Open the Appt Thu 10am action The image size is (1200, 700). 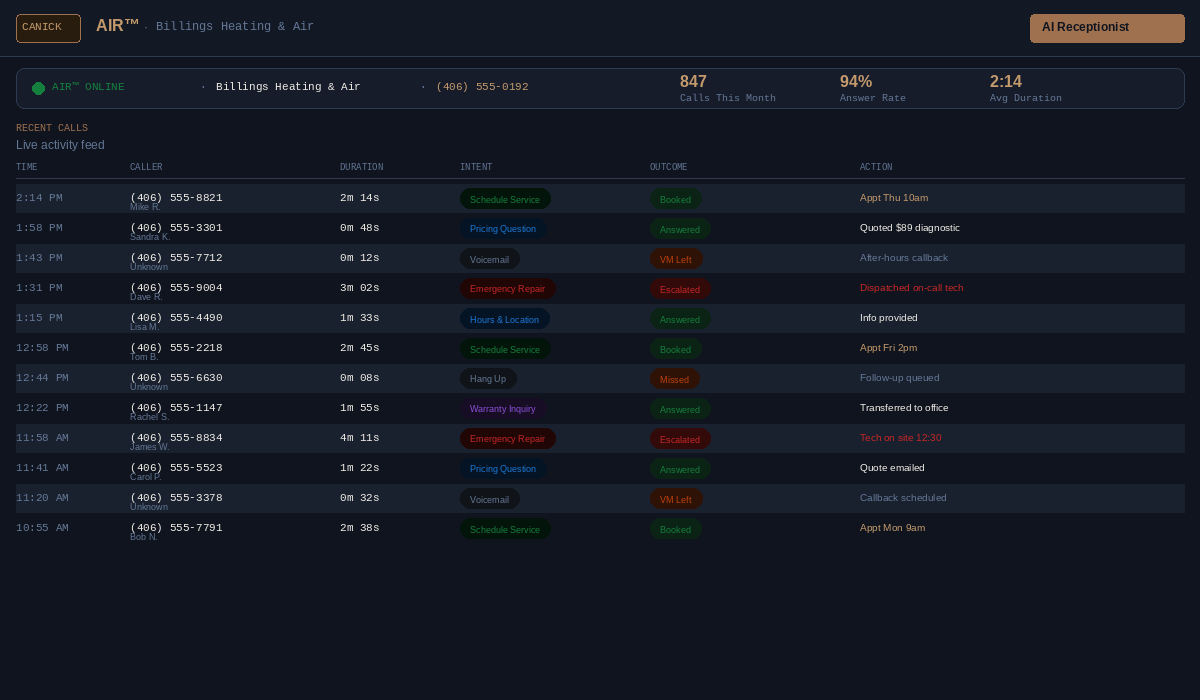[894, 198]
